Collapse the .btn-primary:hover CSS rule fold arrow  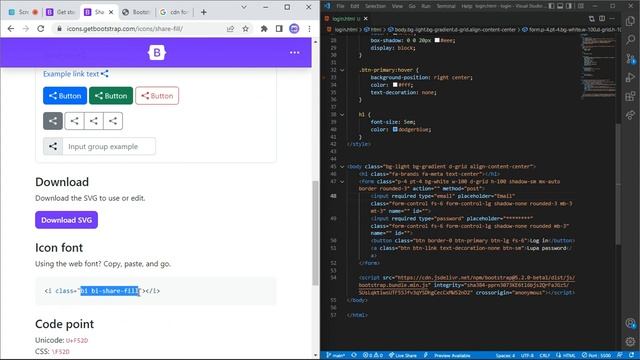tap(342, 70)
